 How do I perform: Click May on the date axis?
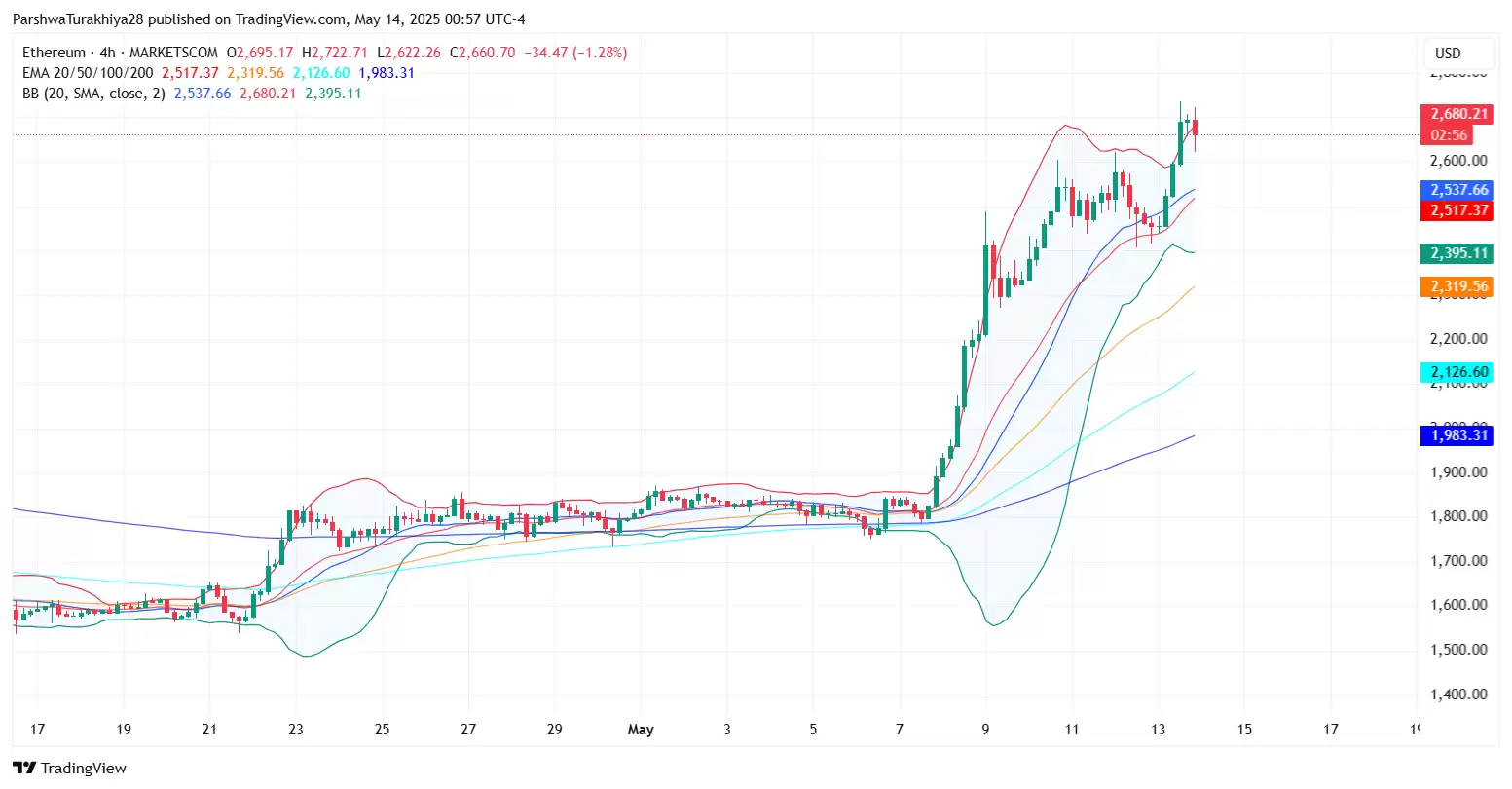click(x=641, y=729)
